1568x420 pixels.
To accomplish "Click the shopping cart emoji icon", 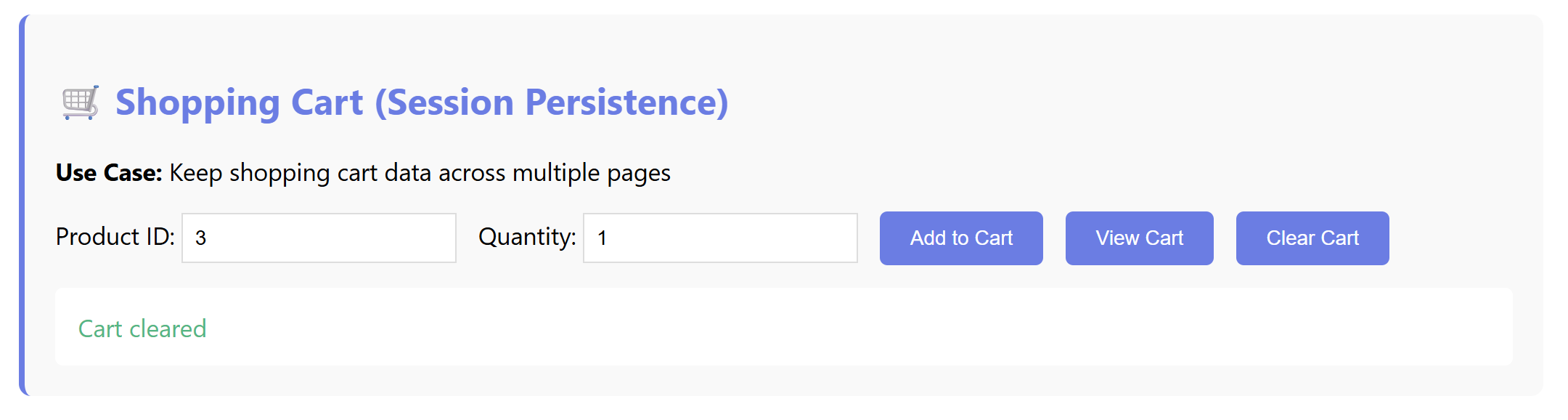I will (80, 102).
